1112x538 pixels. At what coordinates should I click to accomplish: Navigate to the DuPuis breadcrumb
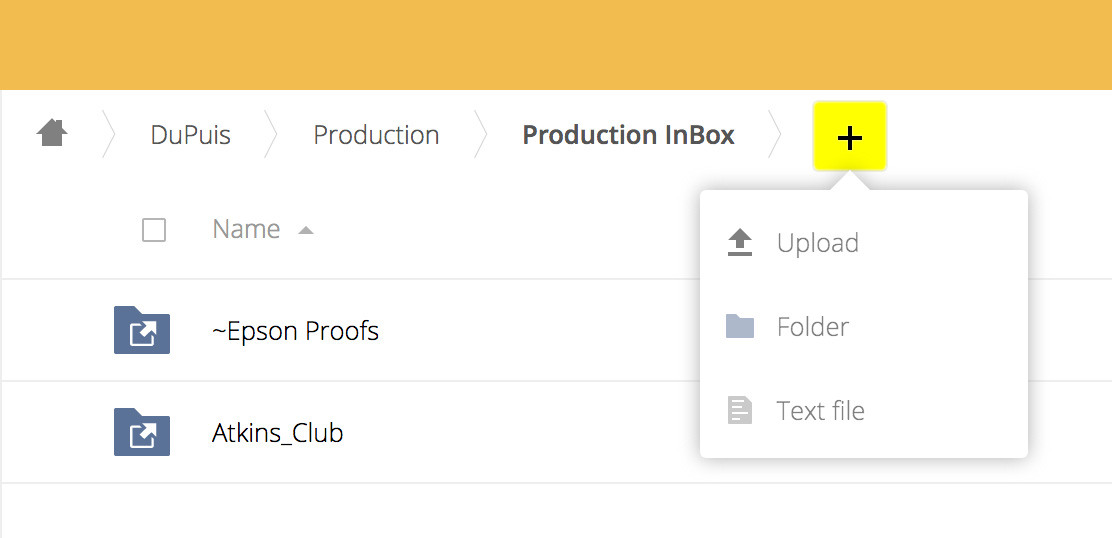point(190,135)
